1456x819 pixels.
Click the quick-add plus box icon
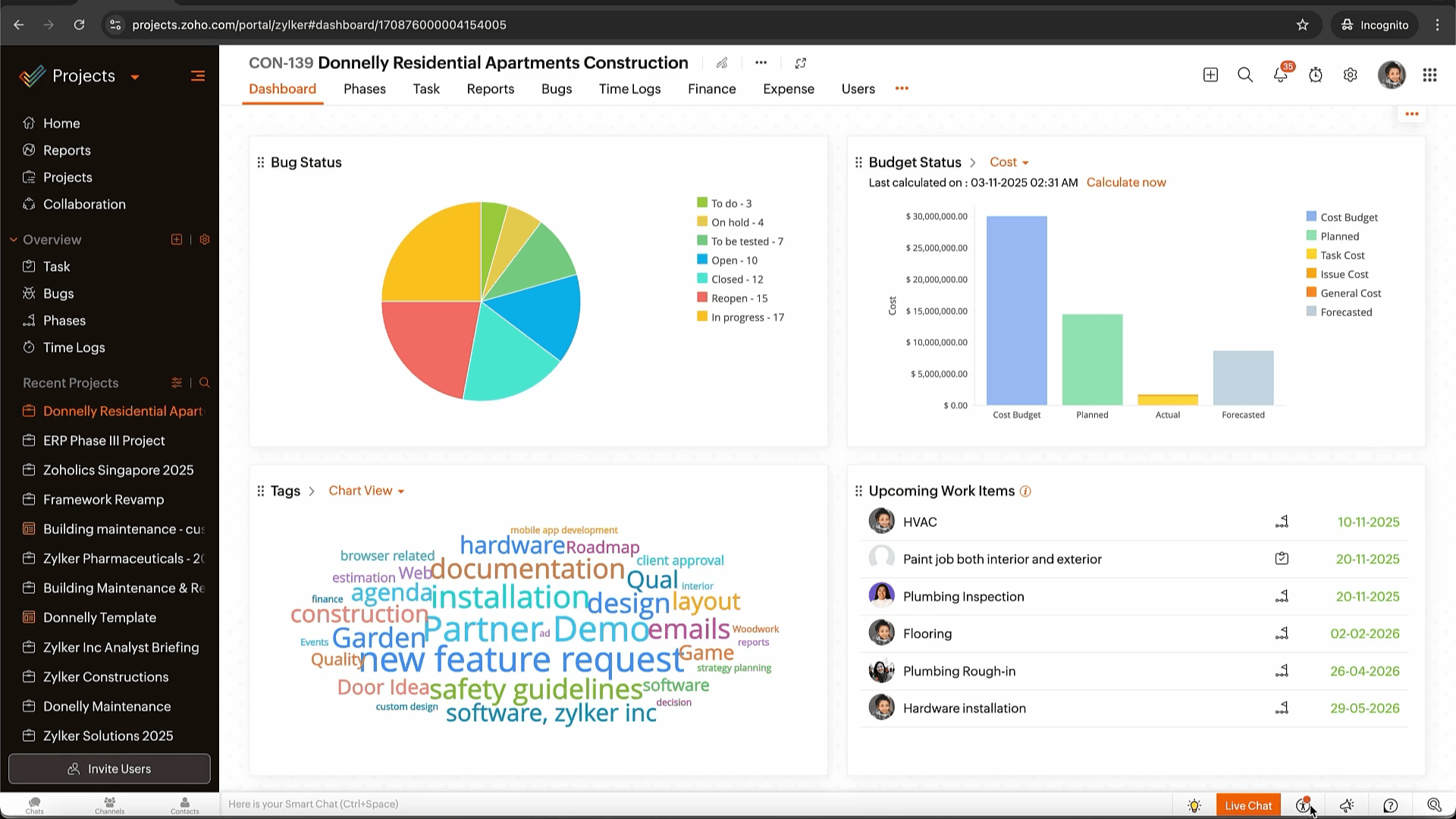1210,75
